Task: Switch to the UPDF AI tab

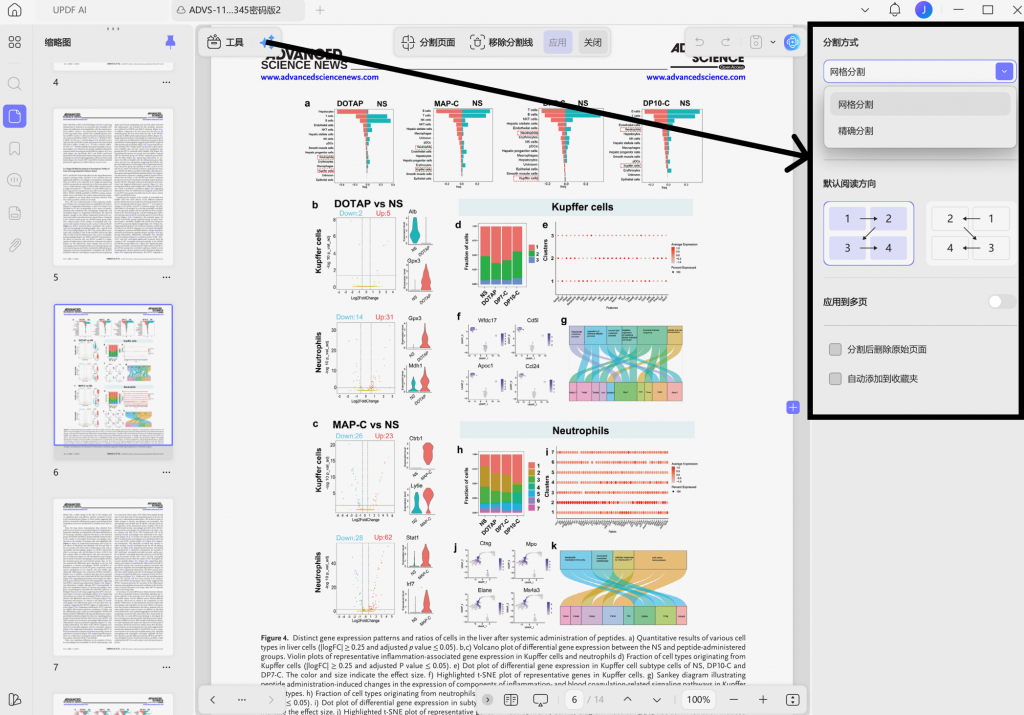Action: 70,10
